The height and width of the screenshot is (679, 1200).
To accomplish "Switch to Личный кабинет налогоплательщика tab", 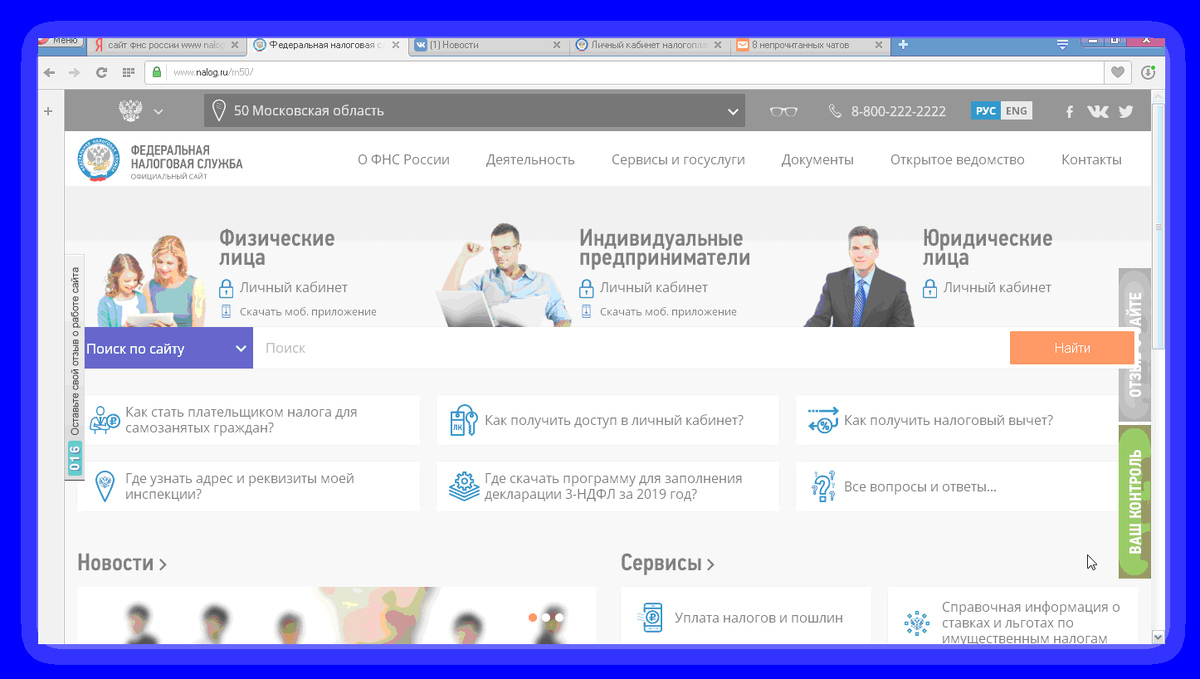I will click(x=652, y=45).
